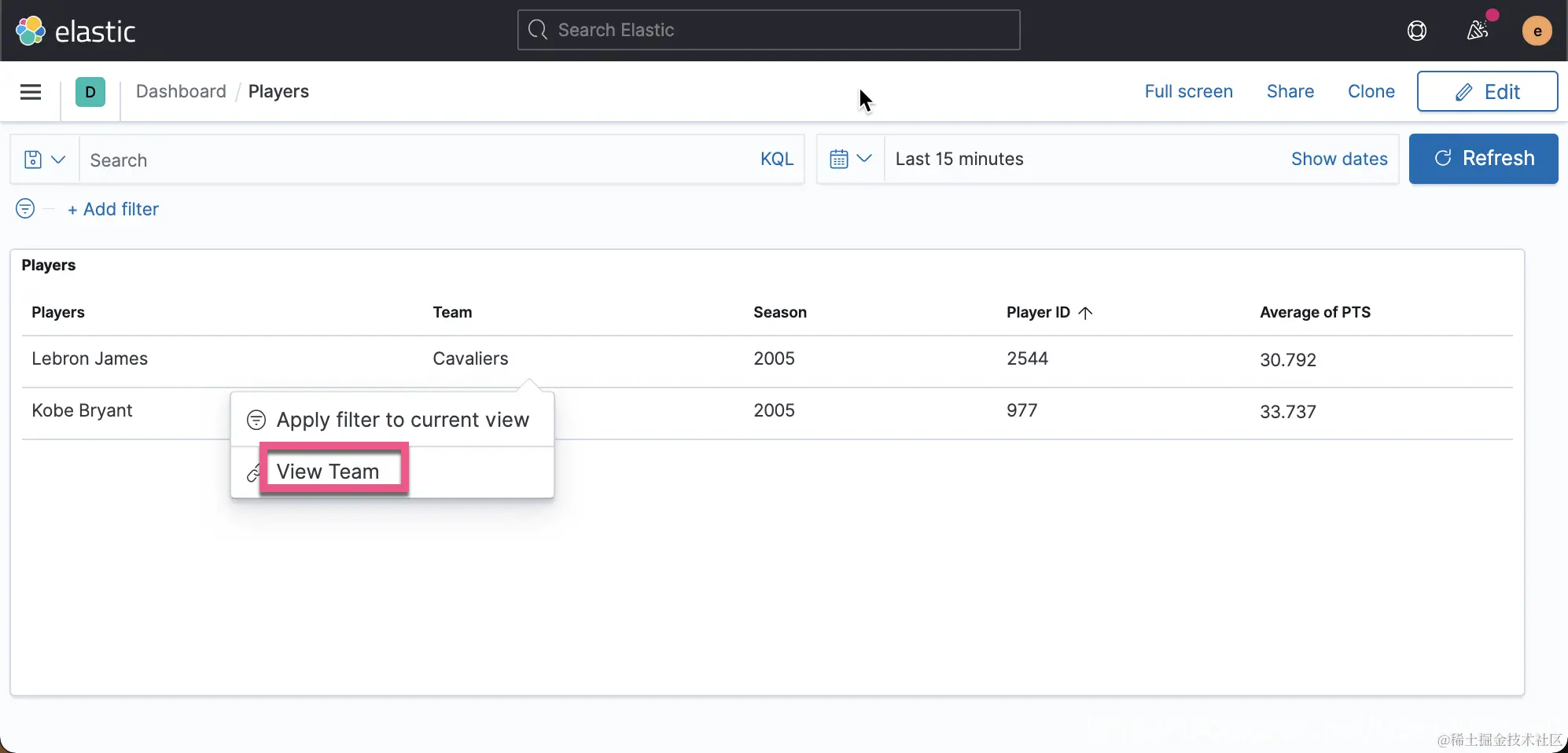Open the user avatar menu

[1537, 31]
